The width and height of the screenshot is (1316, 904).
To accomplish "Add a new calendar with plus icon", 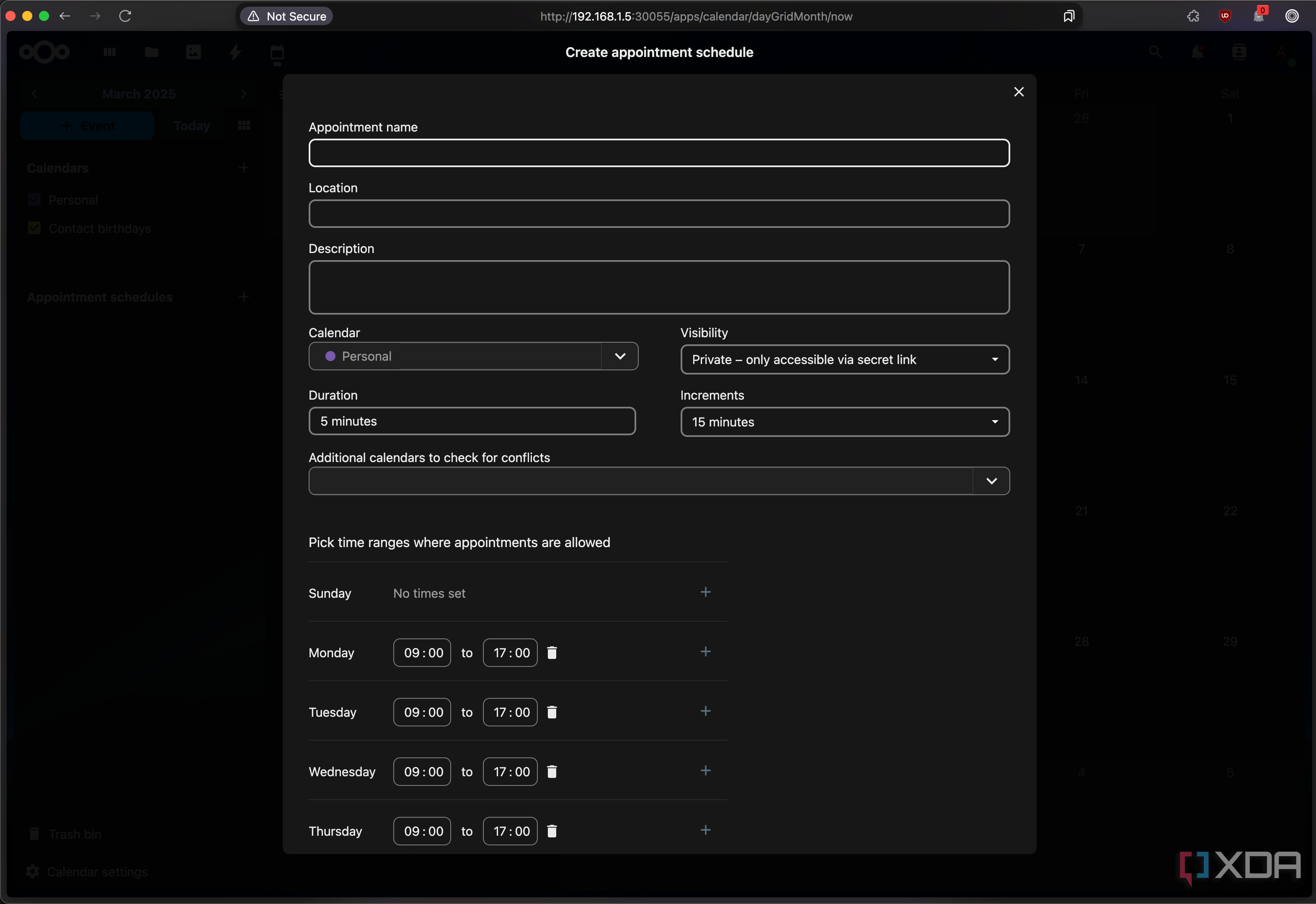I will pos(243,168).
